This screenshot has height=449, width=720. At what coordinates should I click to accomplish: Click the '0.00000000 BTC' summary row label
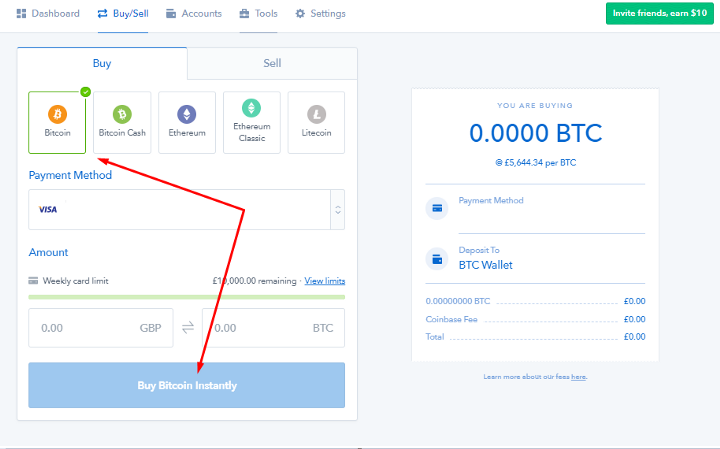458,301
